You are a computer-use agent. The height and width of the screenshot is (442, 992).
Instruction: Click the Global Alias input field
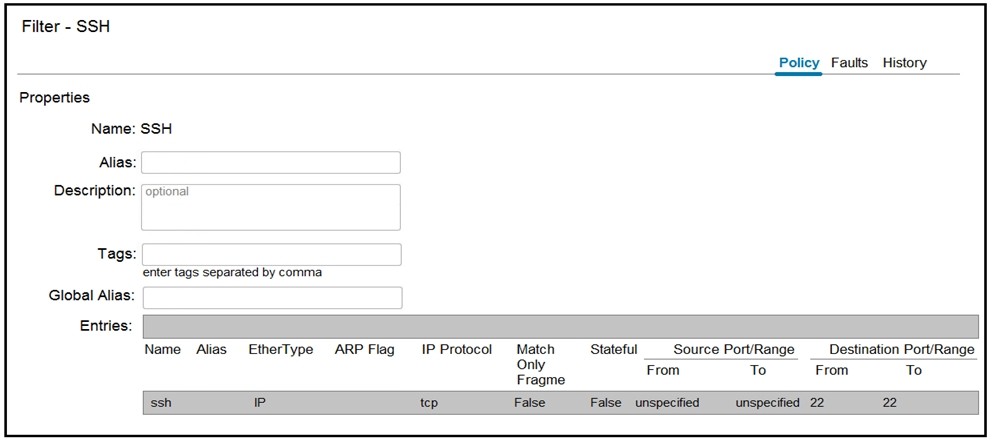coord(273,298)
